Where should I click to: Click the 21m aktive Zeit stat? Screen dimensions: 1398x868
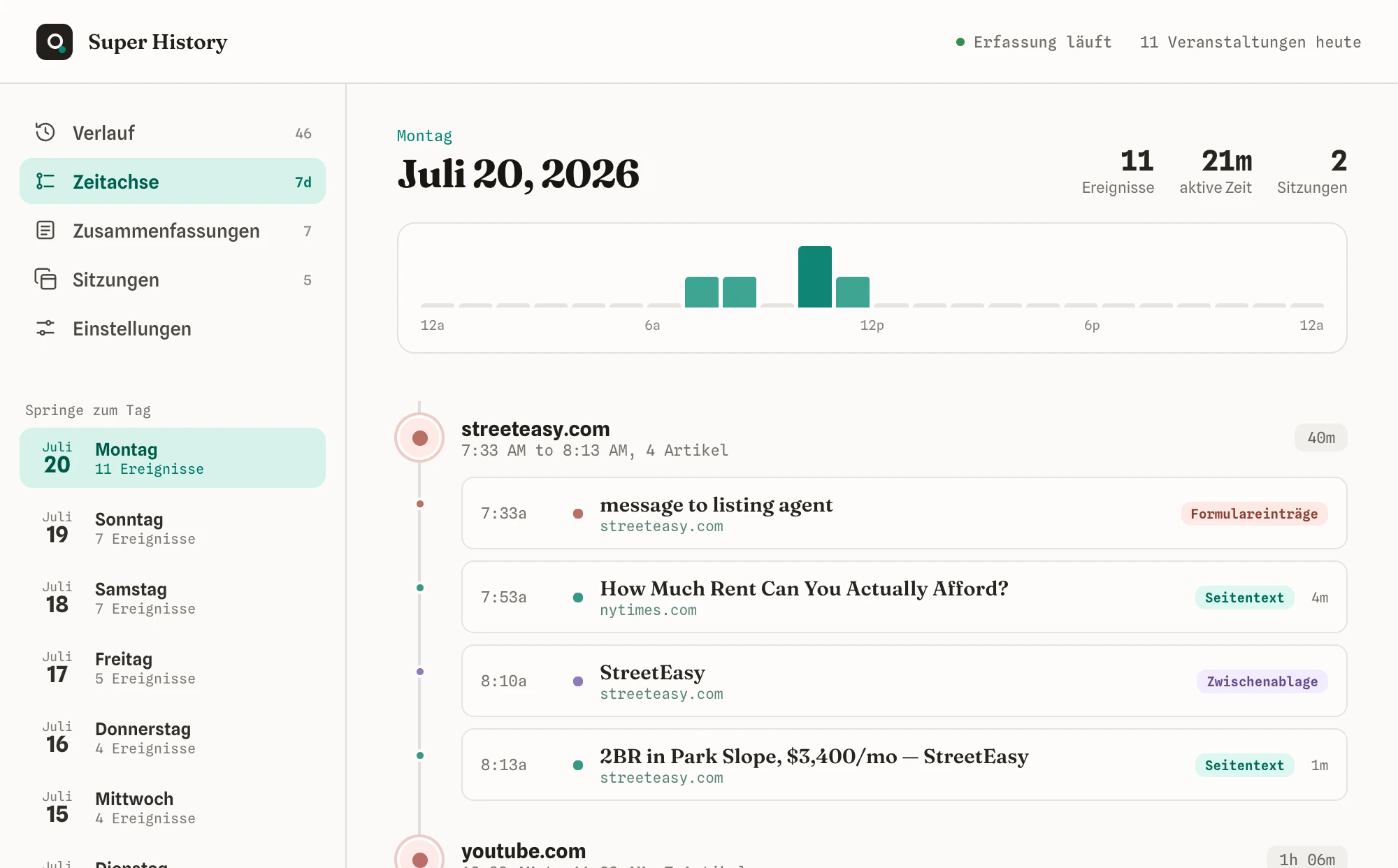(1216, 171)
